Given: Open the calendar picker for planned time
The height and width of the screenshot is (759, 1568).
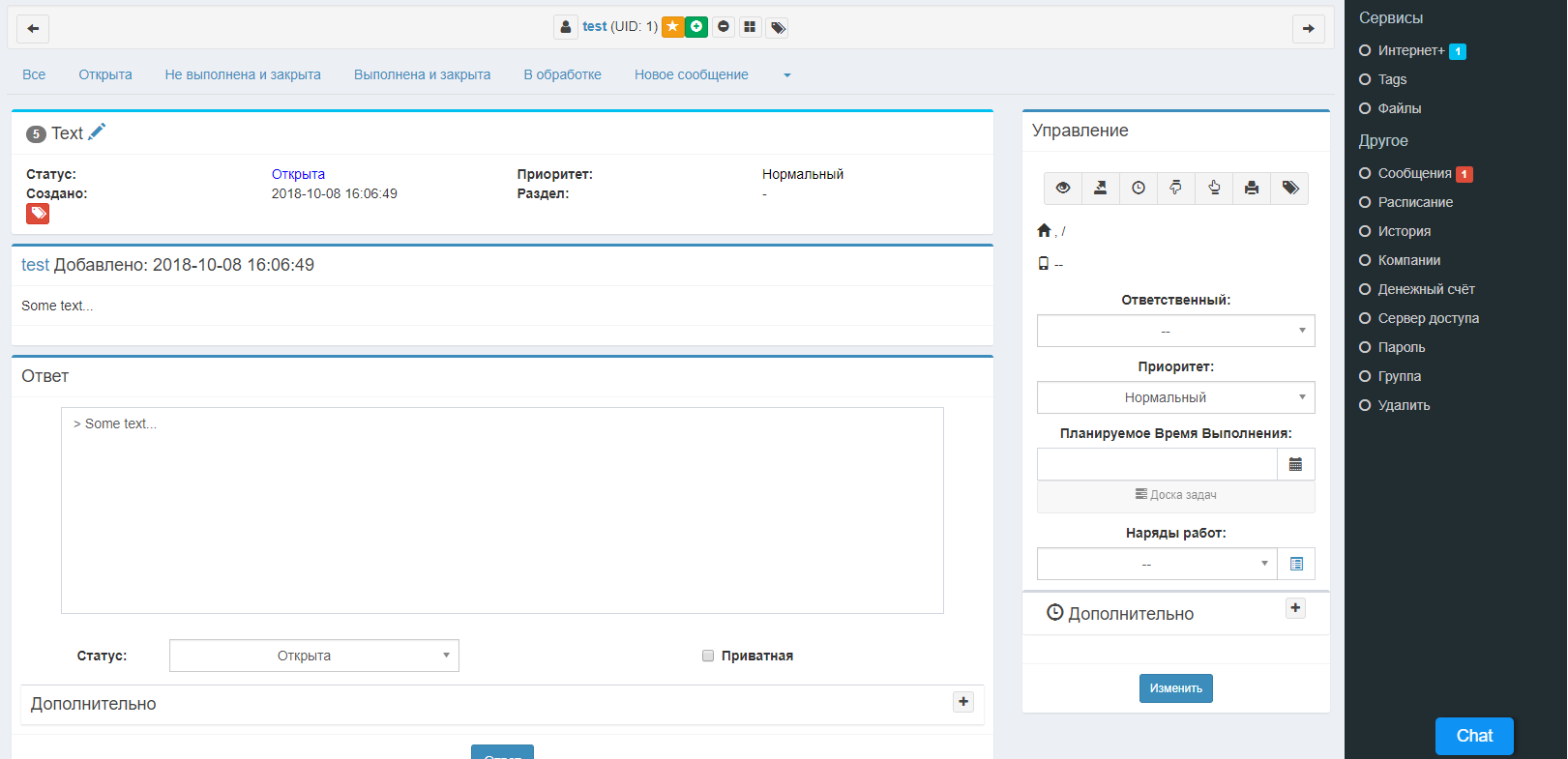Looking at the screenshot, I should coord(1295,464).
